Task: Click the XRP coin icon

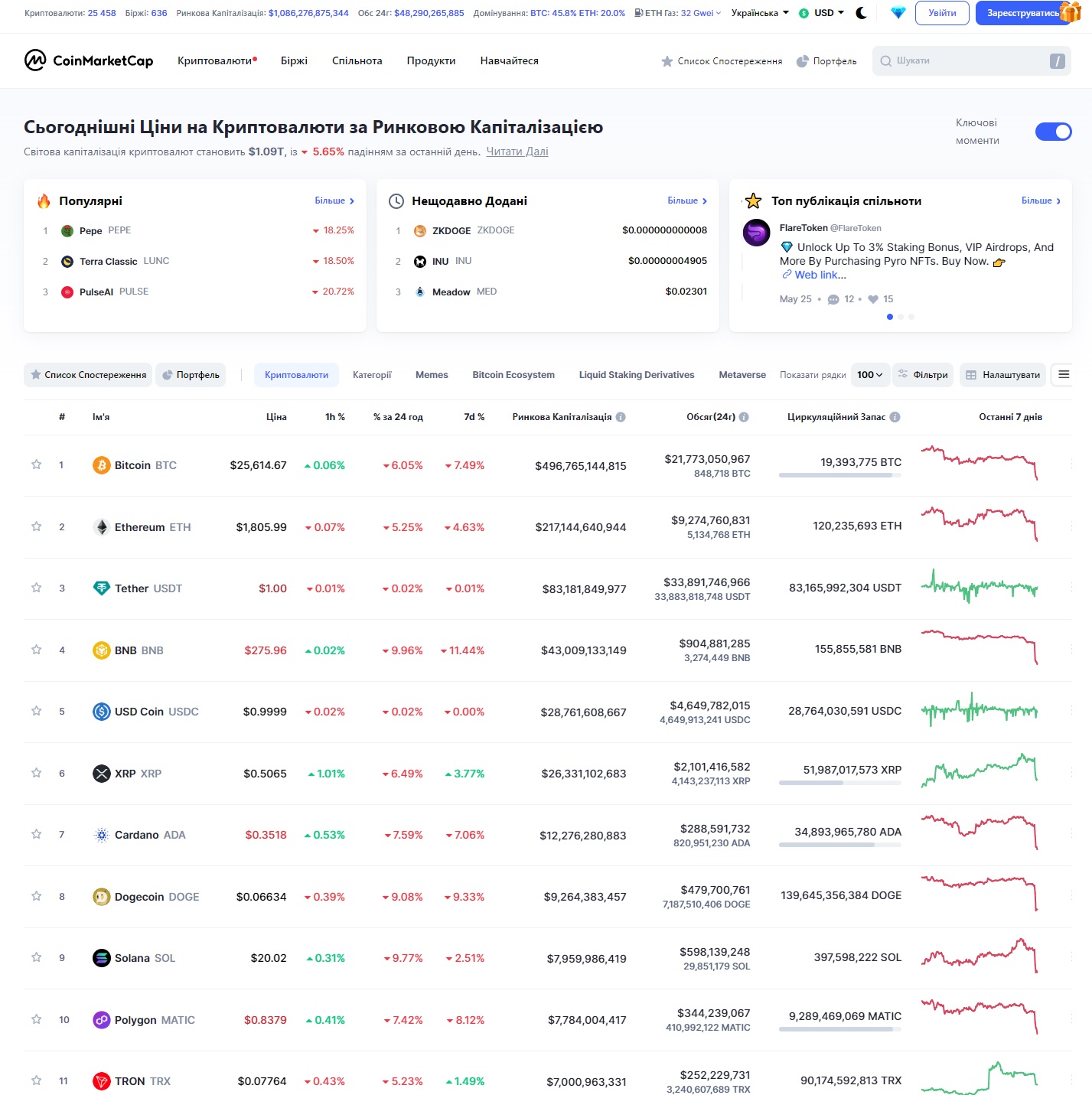Action: tap(102, 774)
